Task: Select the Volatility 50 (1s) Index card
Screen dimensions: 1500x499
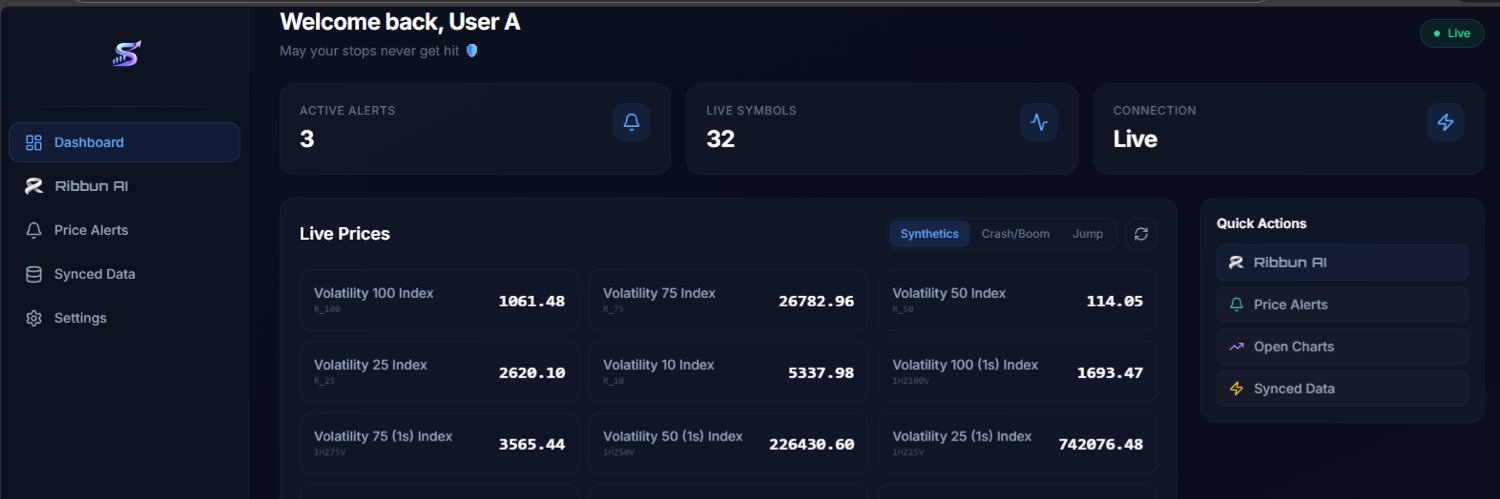Action: 728,443
